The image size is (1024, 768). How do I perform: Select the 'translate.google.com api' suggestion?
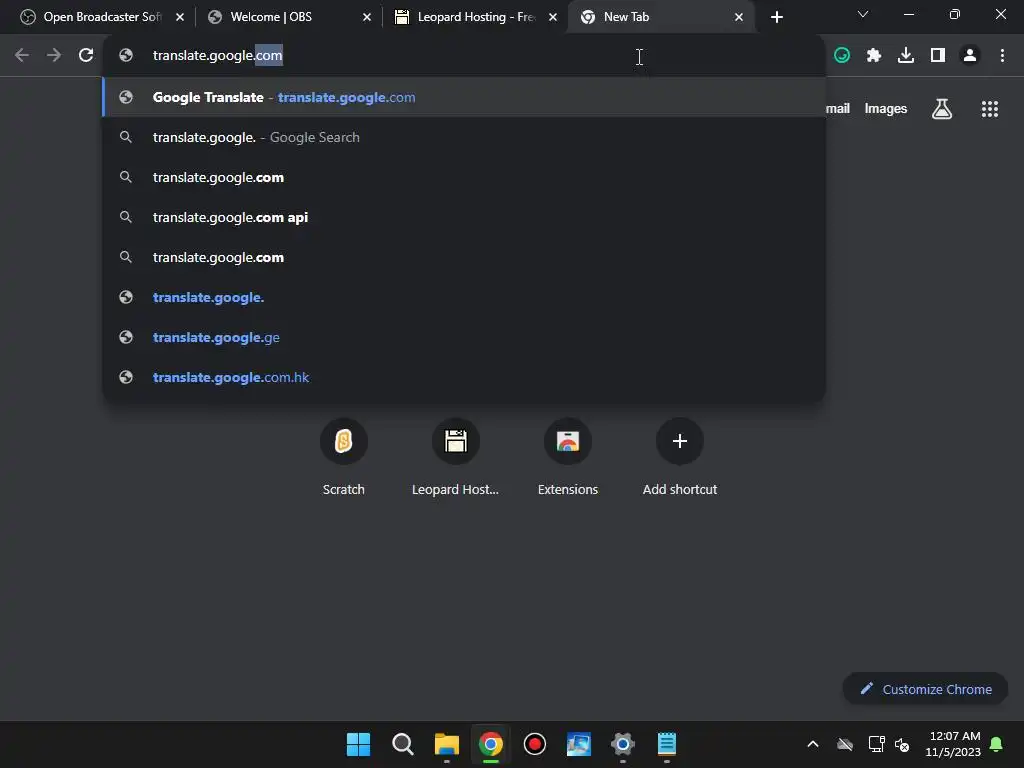tap(464, 217)
